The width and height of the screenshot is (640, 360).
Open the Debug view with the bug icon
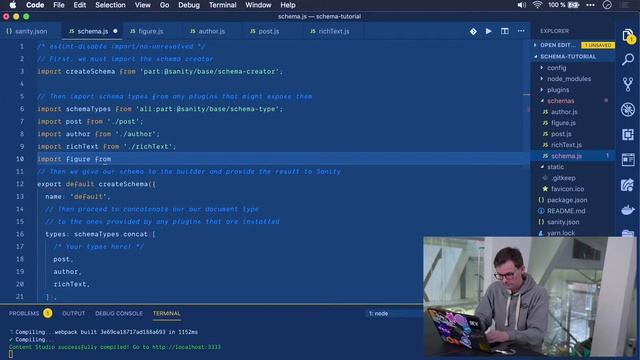[x=628, y=109]
